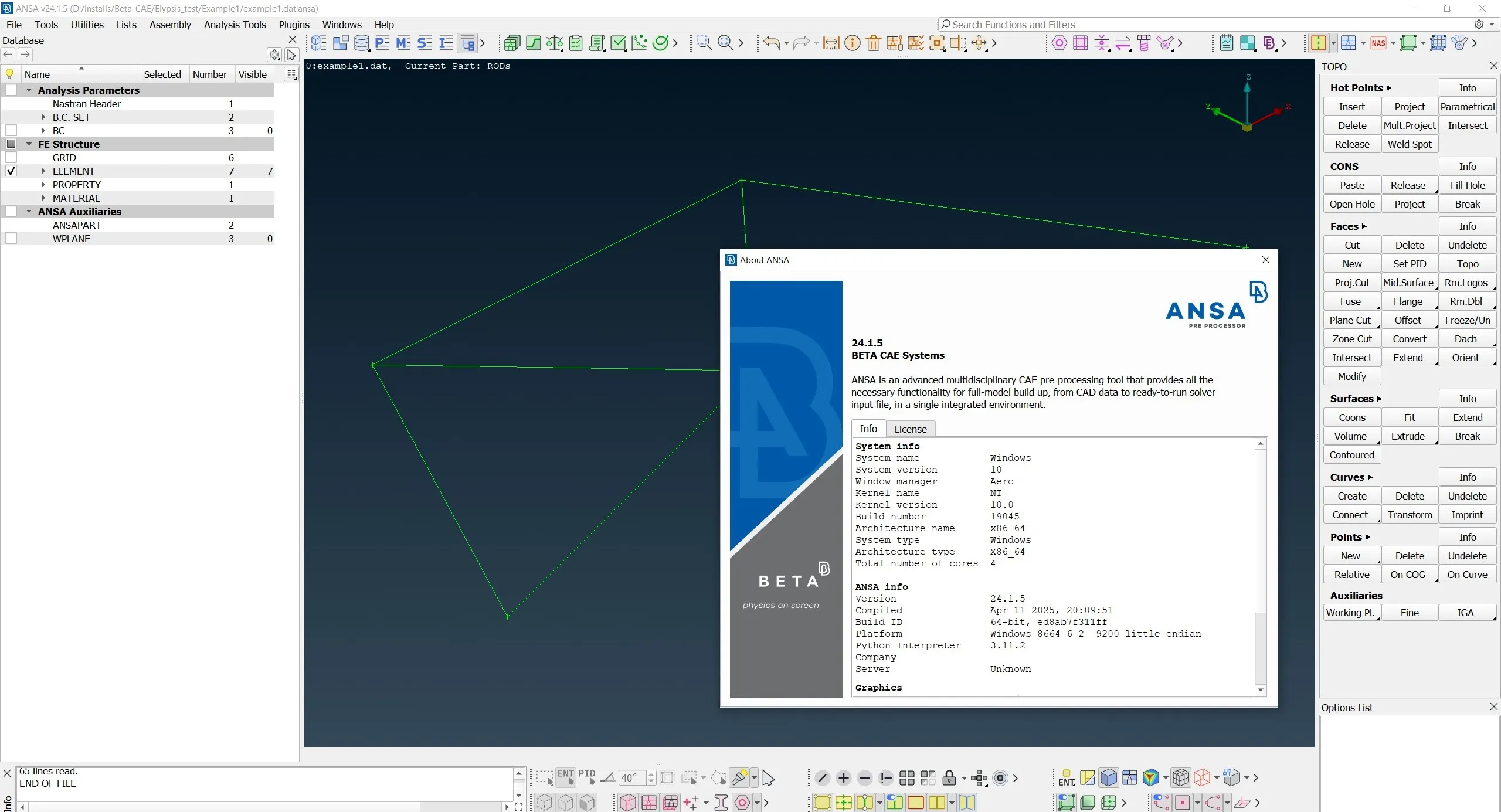Select the Measure distance tool
The image size is (1501, 812).
(x=831, y=43)
